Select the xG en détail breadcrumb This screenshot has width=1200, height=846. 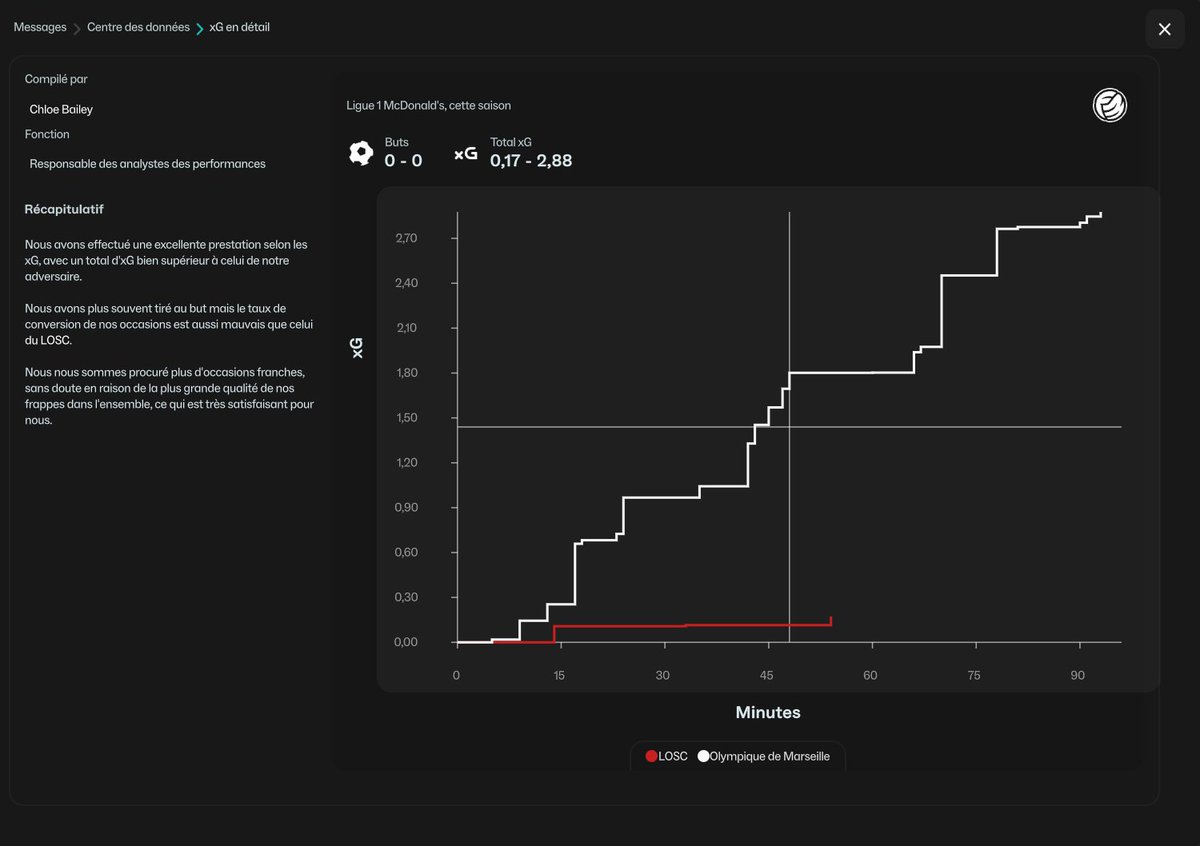pyautogui.click(x=240, y=28)
